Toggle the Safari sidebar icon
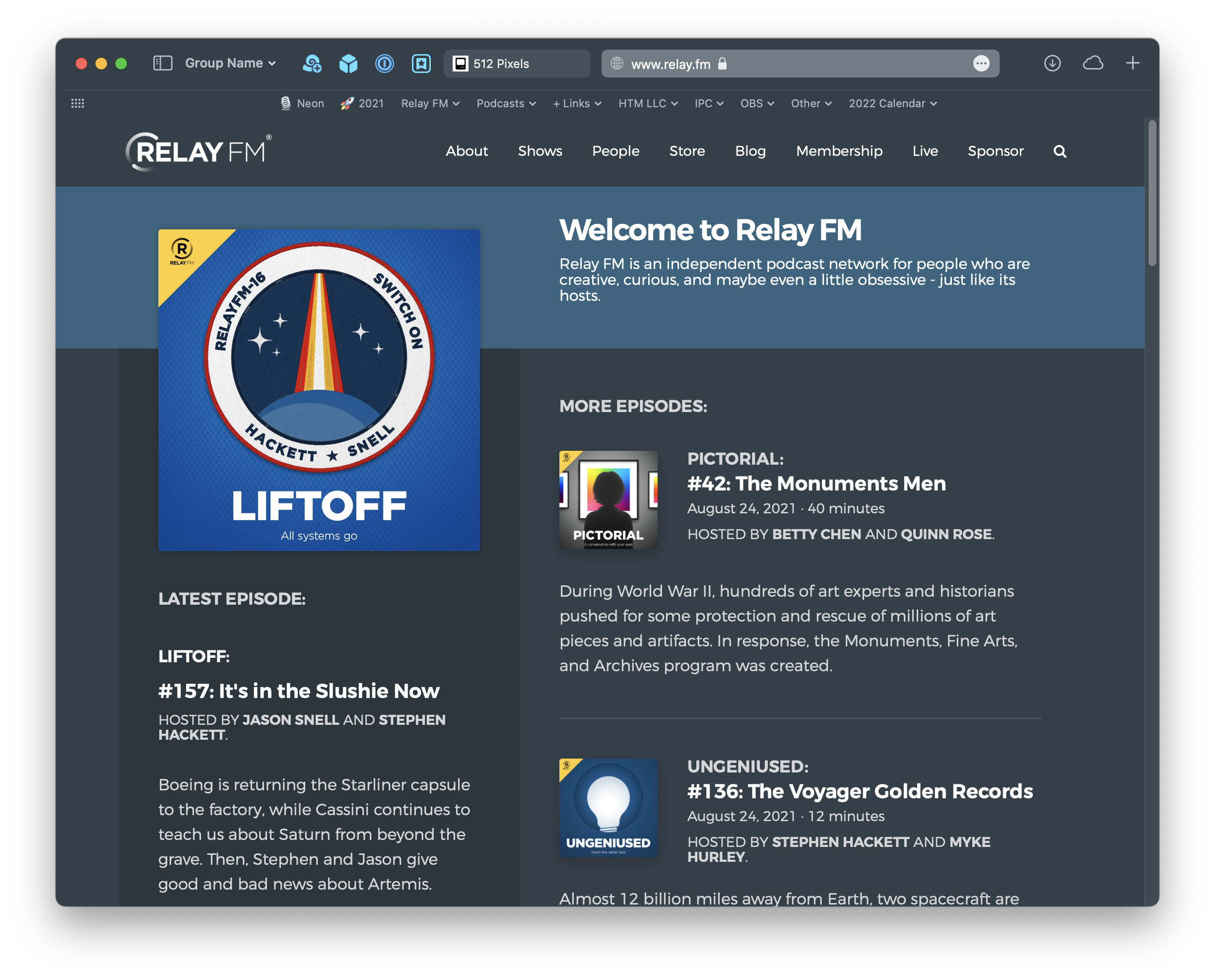Image resolution: width=1215 pixels, height=980 pixels. point(162,63)
